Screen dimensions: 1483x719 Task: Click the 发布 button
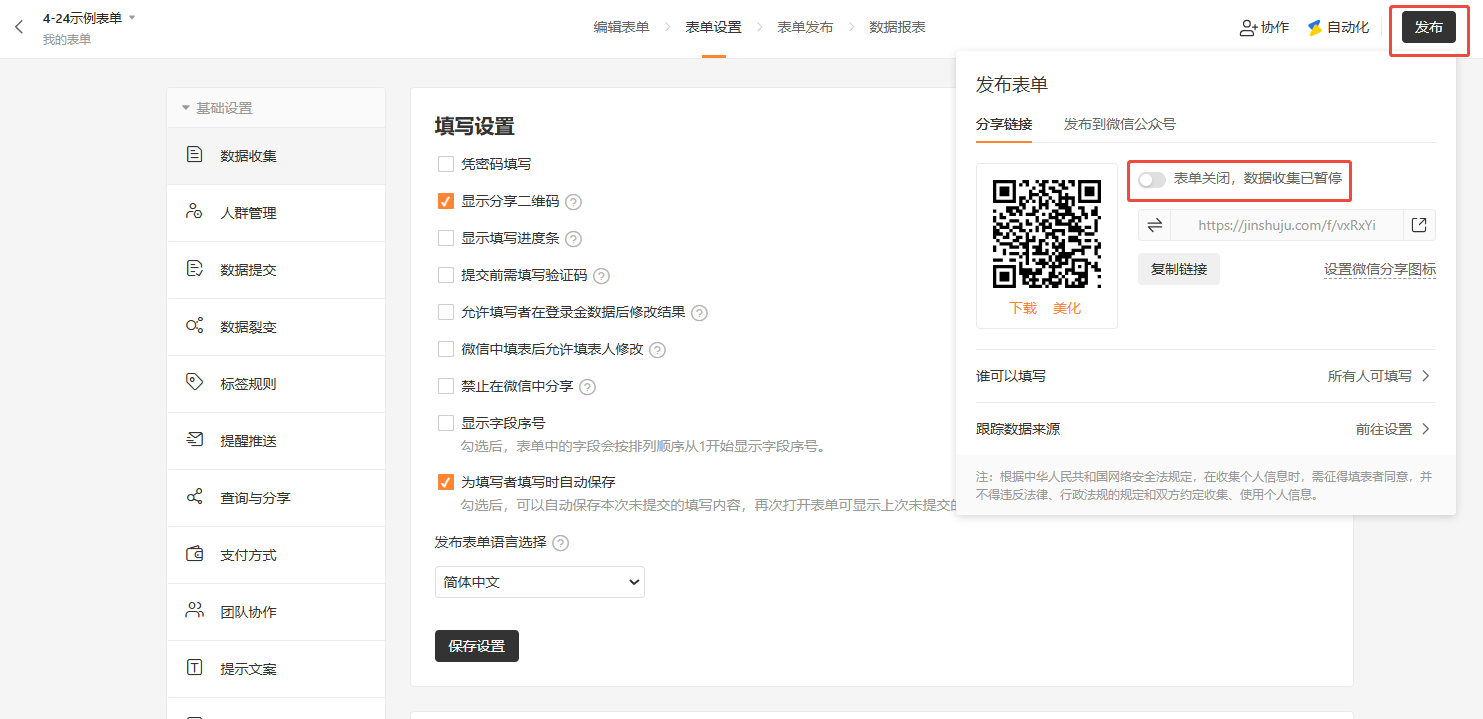(1428, 27)
